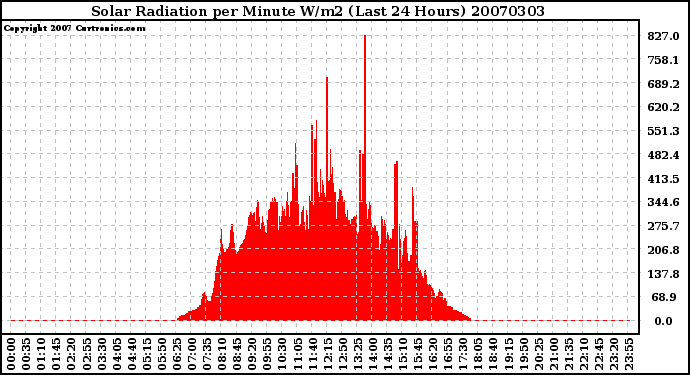Click the x-axis time label 11:05

(x=297, y=354)
